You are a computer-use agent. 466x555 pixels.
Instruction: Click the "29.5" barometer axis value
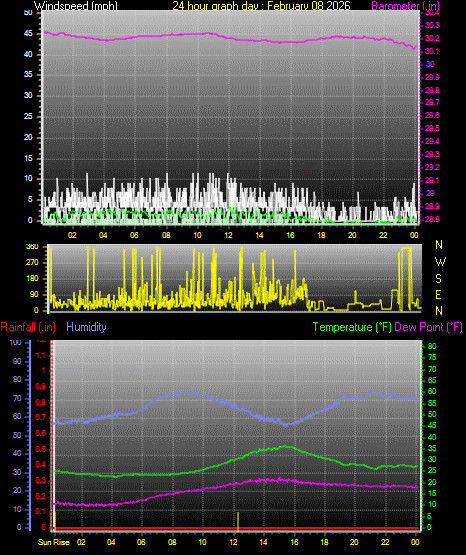[x=432, y=128]
